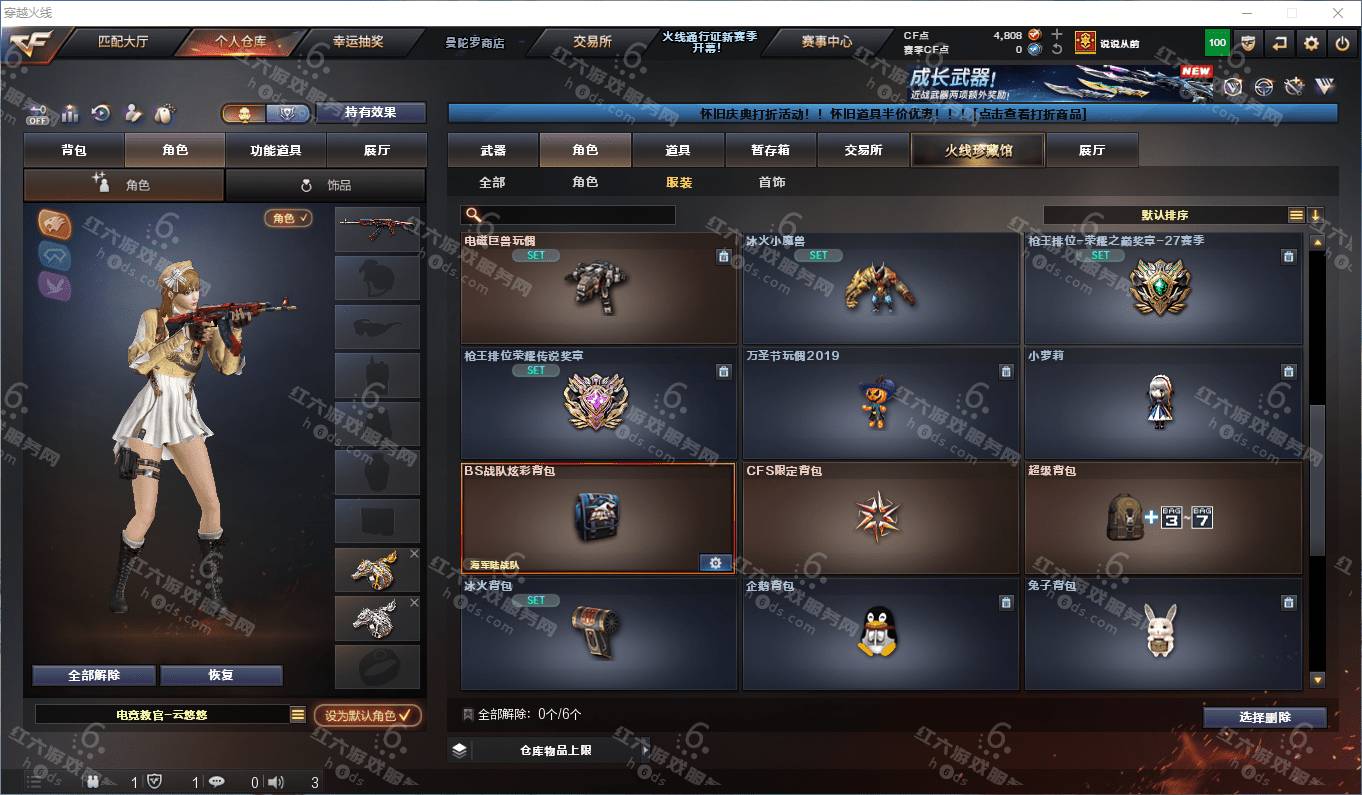Open character list next to 电竞教官-云悠悠
This screenshot has height=795, width=1362.
coord(298,715)
